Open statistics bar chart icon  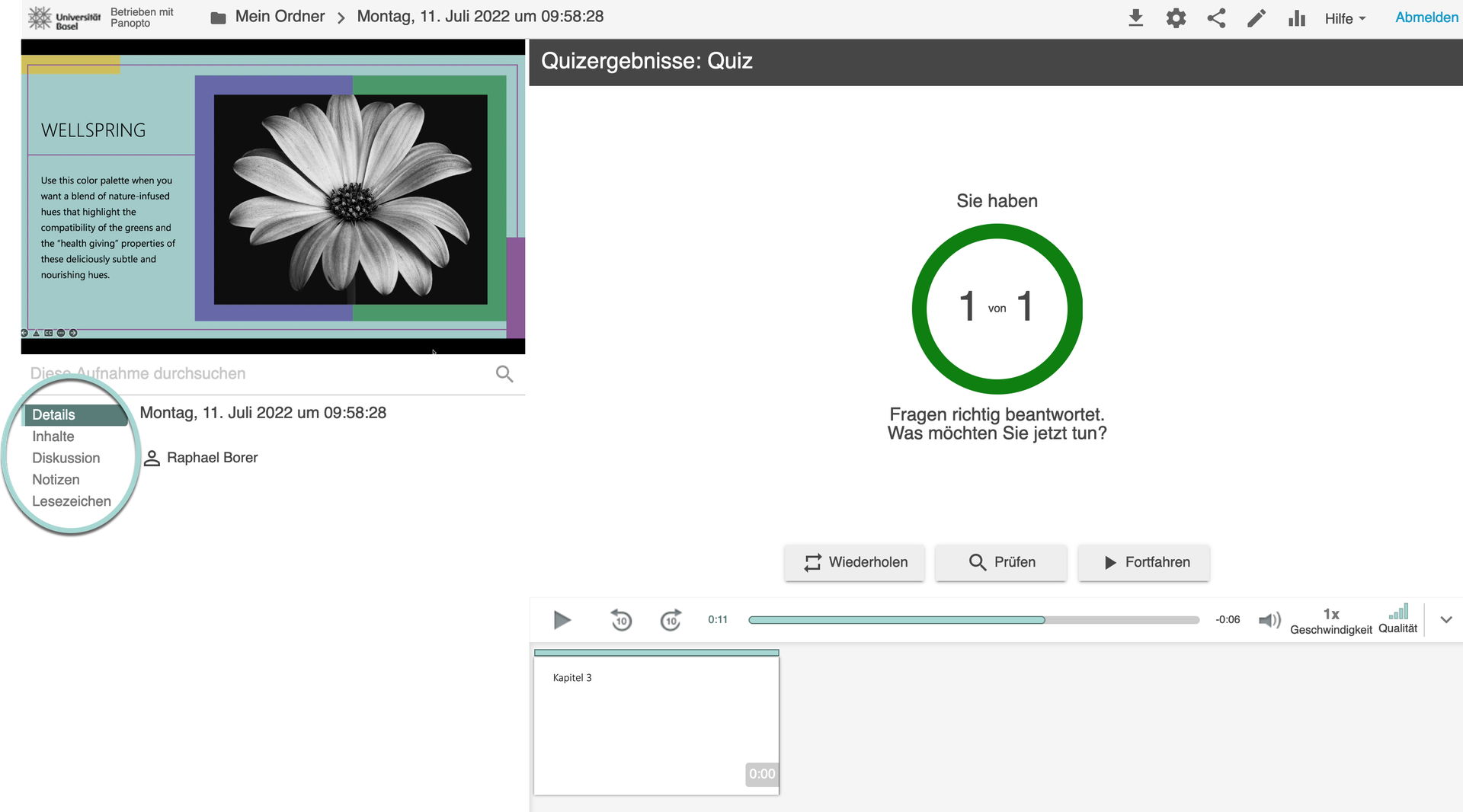(x=1296, y=18)
